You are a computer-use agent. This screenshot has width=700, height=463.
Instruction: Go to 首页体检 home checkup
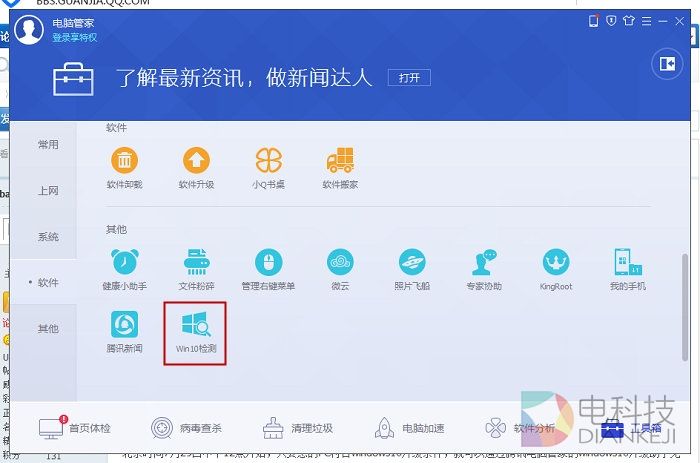coord(75,428)
